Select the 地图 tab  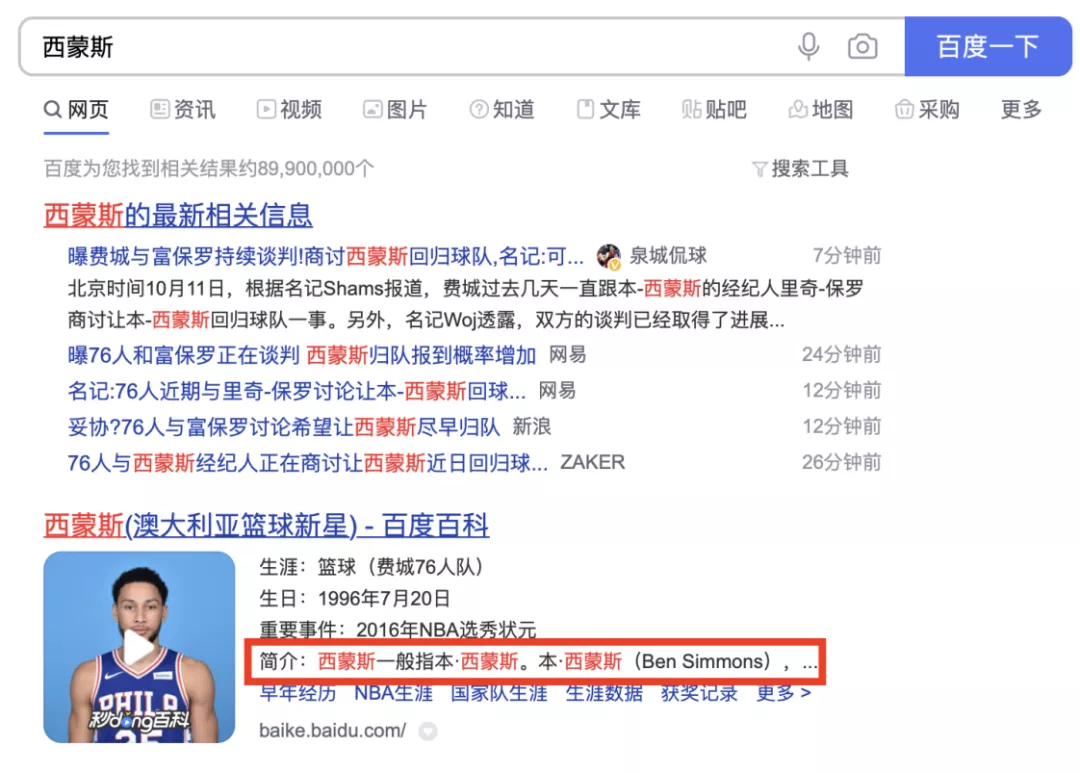click(x=821, y=110)
